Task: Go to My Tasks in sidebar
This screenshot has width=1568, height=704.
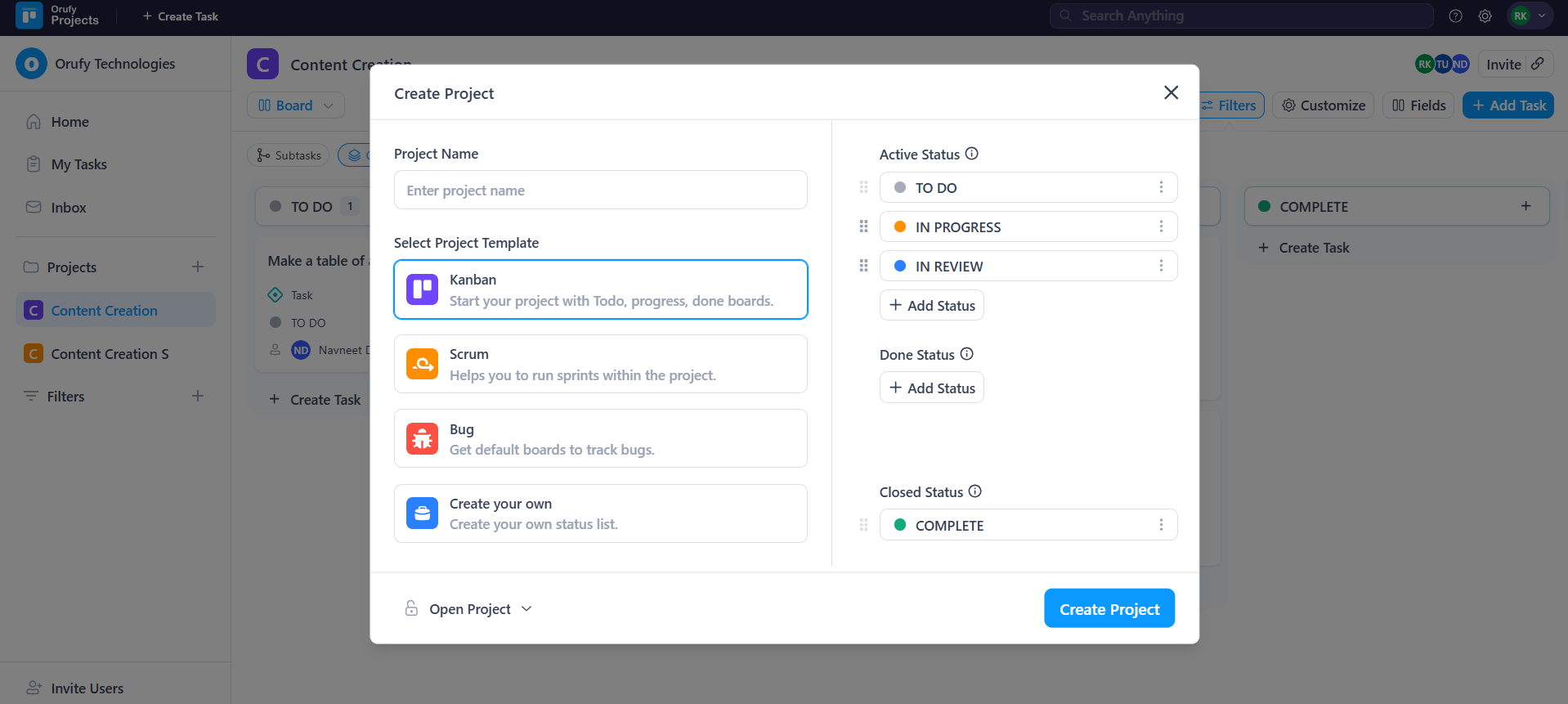Action: tap(78, 164)
